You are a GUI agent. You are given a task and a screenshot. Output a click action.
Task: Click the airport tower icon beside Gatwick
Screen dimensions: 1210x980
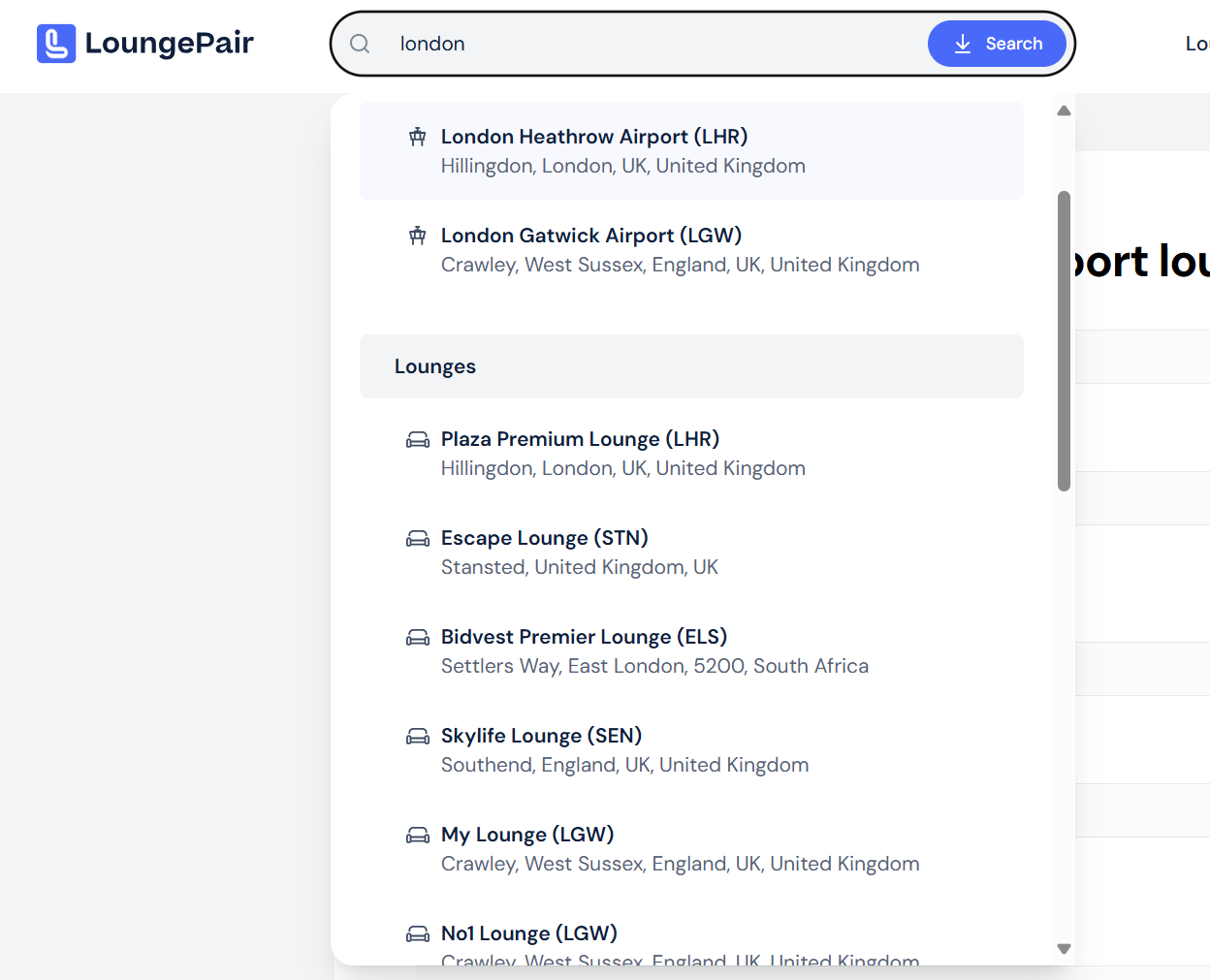tap(418, 236)
